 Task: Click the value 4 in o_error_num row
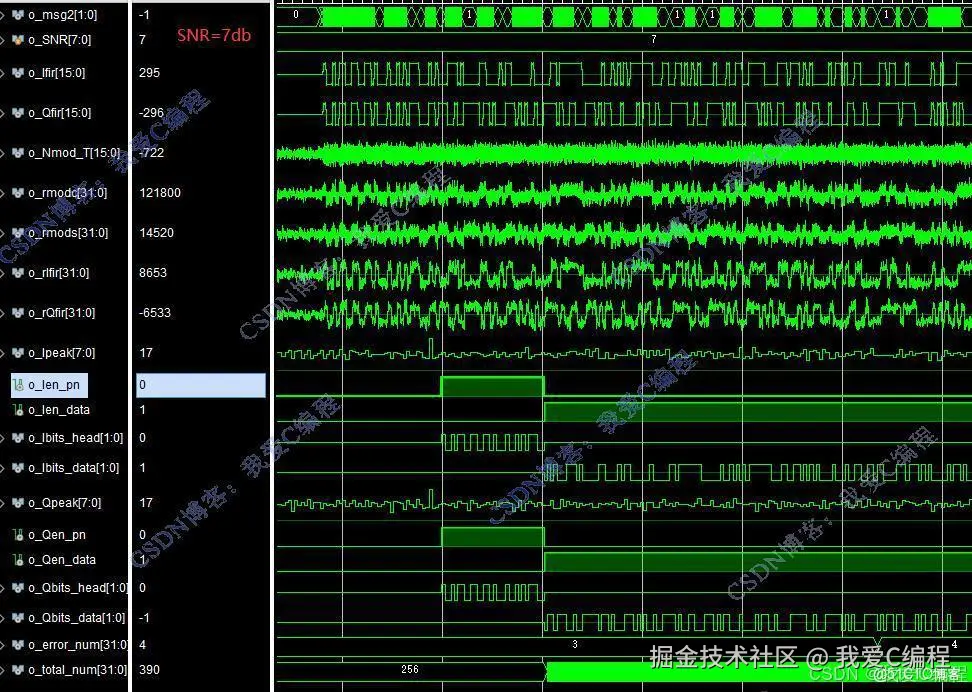point(143,645)
